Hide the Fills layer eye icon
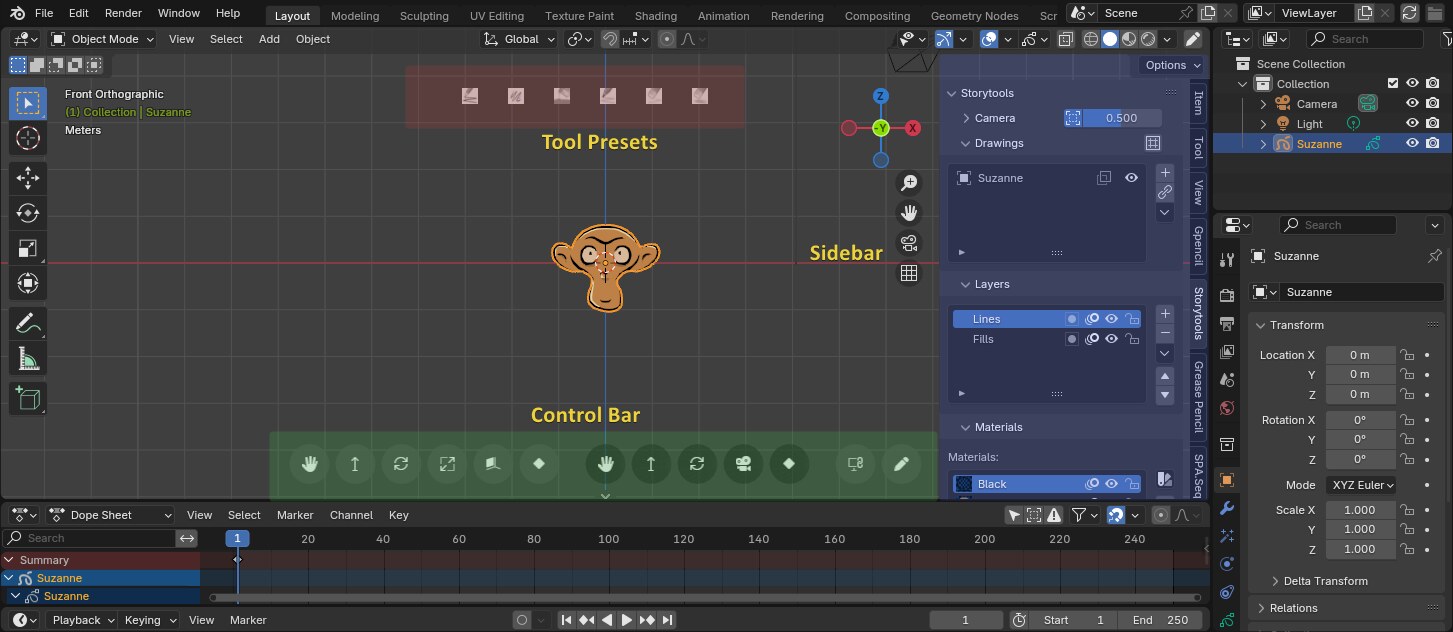This screenshot has height=632, width=1453. (x=1111, y=339)
